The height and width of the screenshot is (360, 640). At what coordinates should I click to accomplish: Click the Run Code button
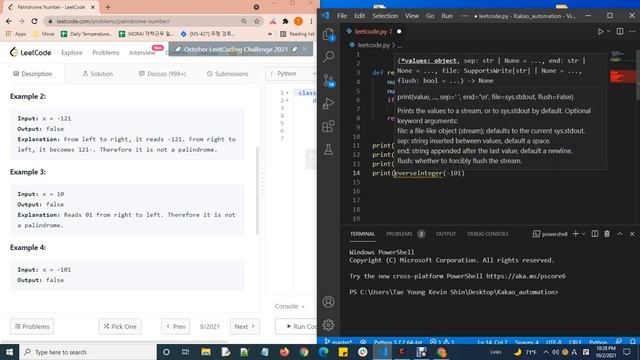297,327
